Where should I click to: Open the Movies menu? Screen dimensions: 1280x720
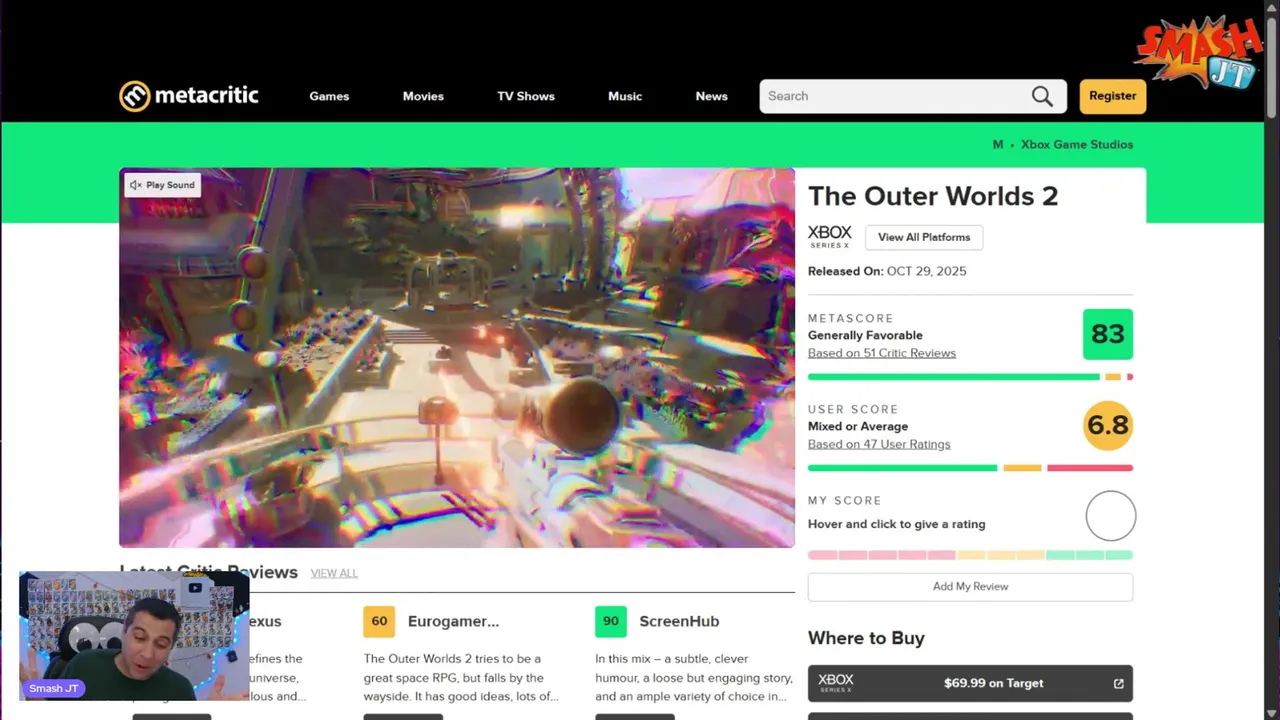(423, 96)
